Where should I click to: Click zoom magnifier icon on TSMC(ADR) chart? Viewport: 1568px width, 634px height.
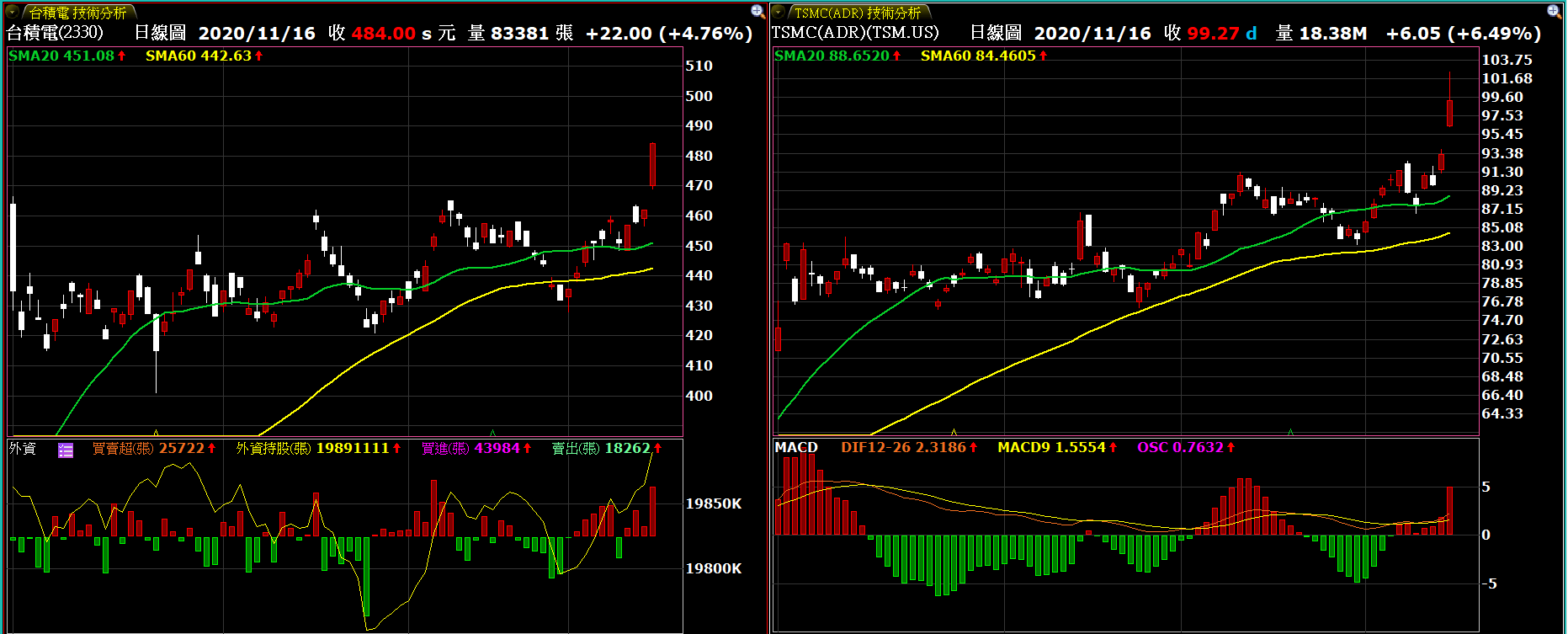click(1554, 12)
